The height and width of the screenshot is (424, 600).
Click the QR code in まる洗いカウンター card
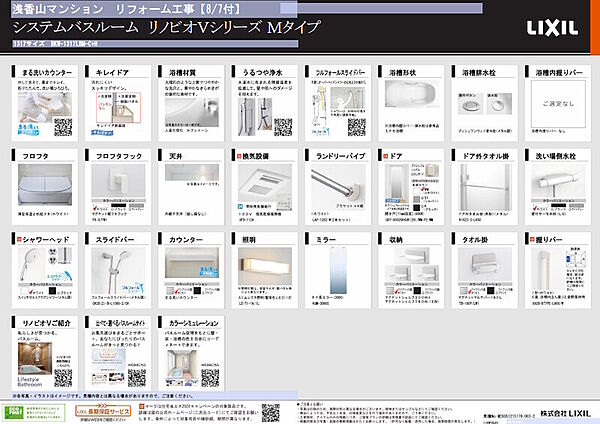63,127
